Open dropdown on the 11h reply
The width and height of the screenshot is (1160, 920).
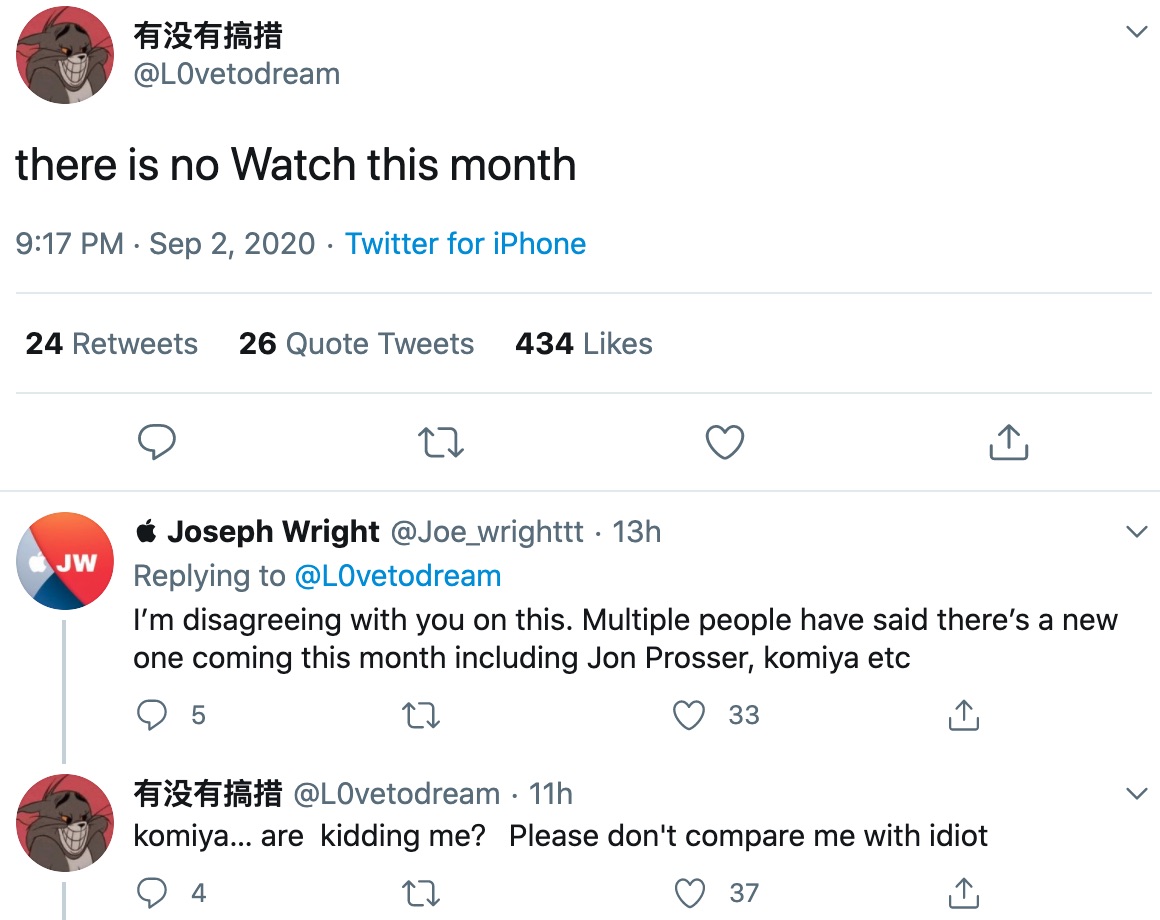1136,794
